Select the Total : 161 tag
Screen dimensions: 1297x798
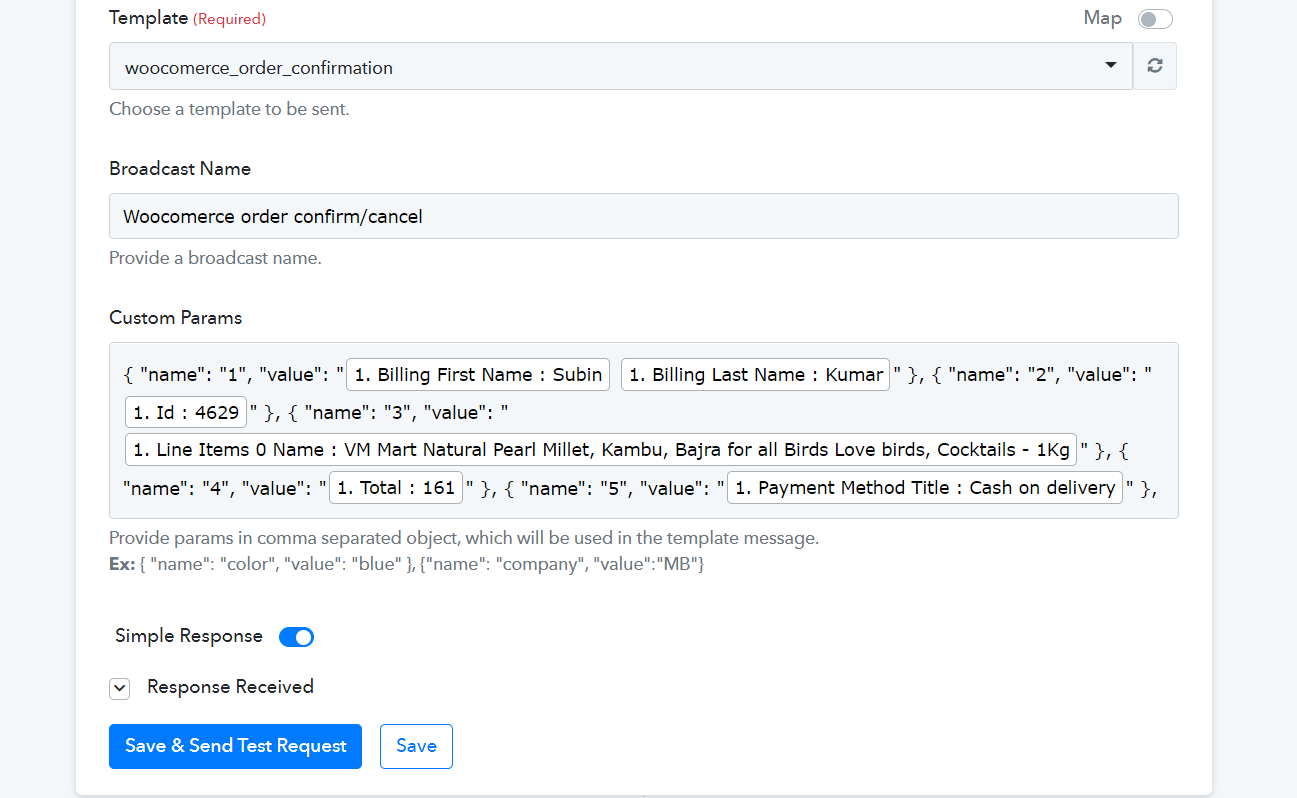(396, 488)
